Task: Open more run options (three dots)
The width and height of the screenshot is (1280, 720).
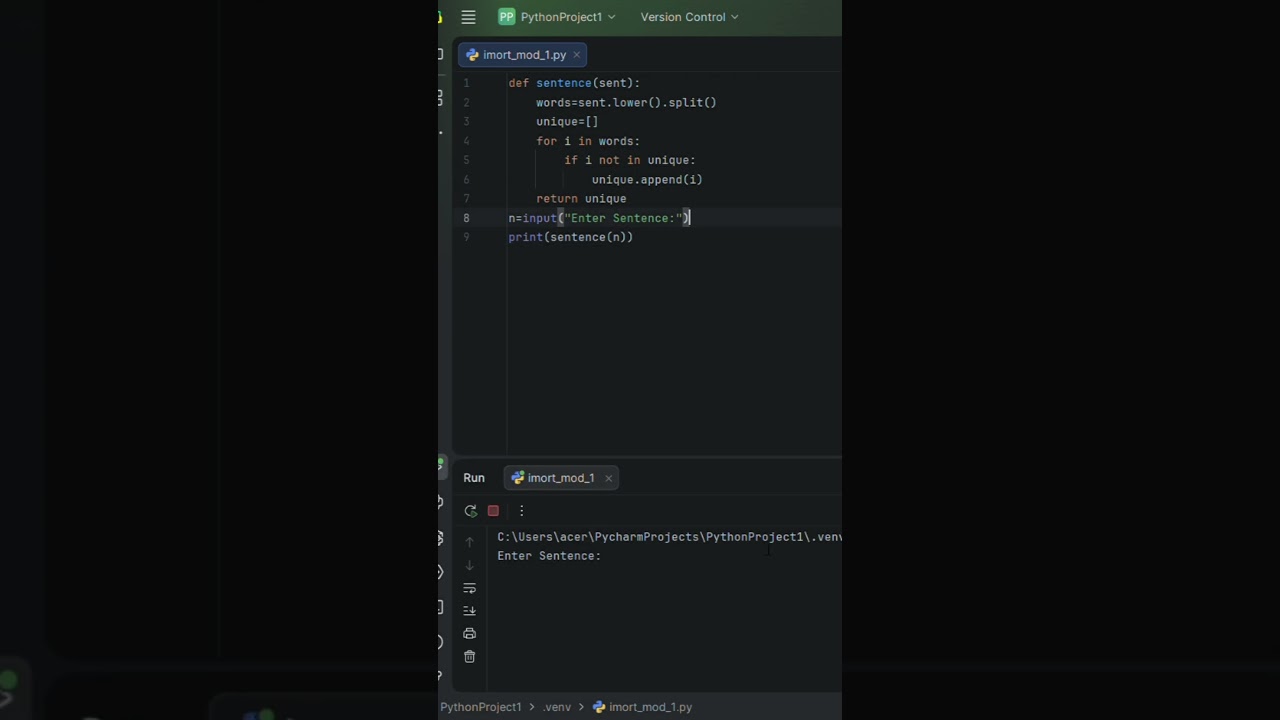Action: coord(521,511)
